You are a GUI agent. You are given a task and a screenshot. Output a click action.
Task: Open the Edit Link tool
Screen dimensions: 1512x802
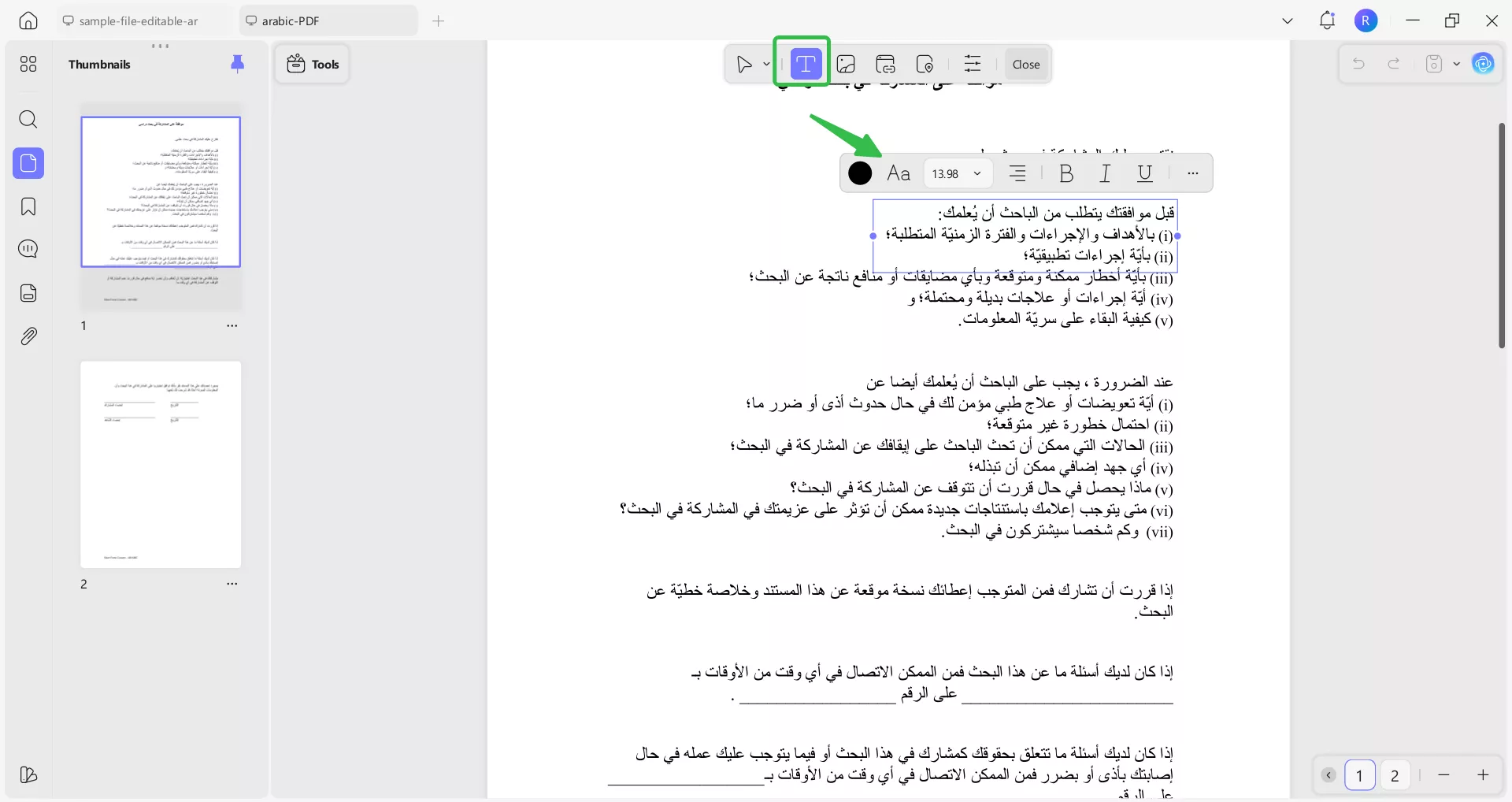tap(886, 64)
